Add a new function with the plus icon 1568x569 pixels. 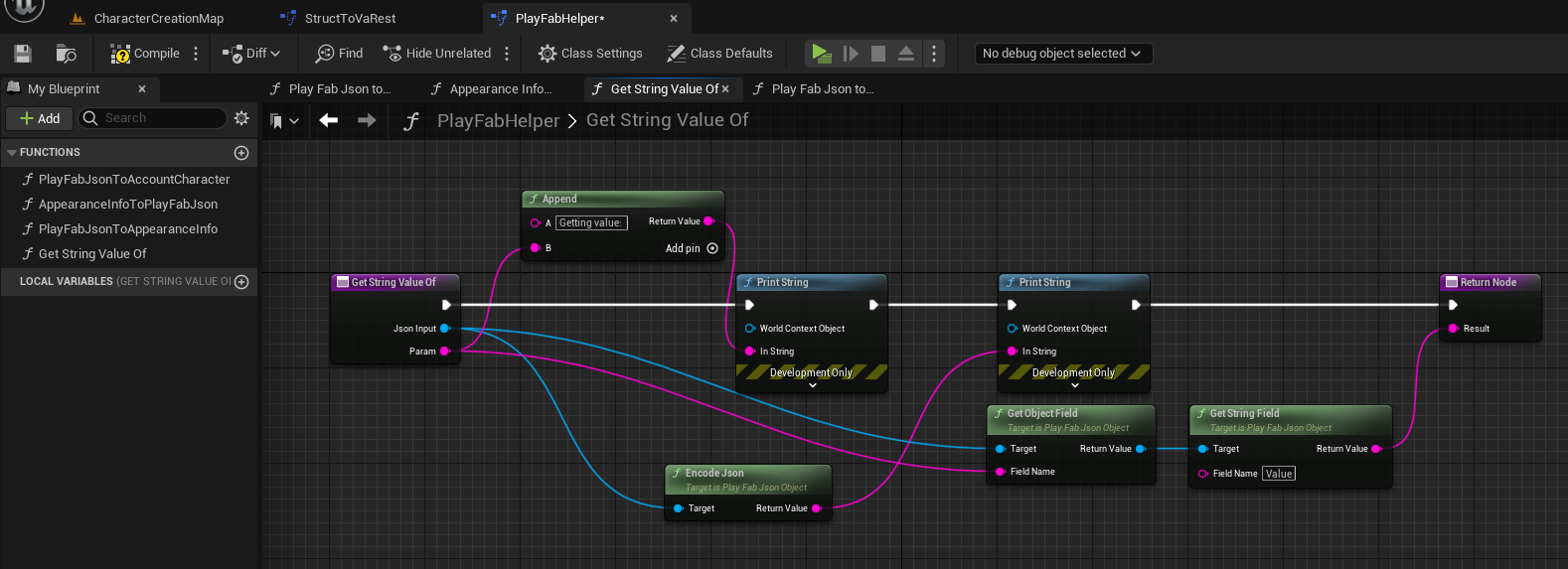pyautogui.click(x=240, y=153)
